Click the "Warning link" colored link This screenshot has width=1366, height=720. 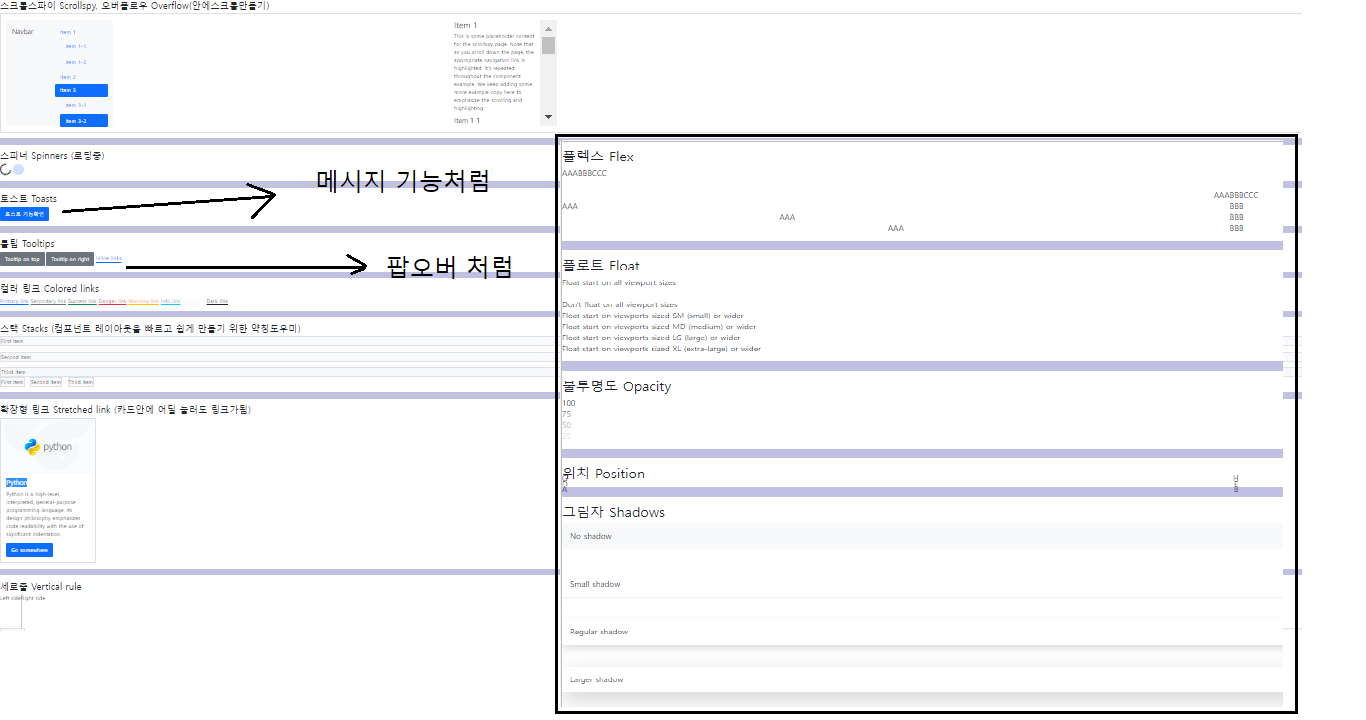click(x=143, y=301)
